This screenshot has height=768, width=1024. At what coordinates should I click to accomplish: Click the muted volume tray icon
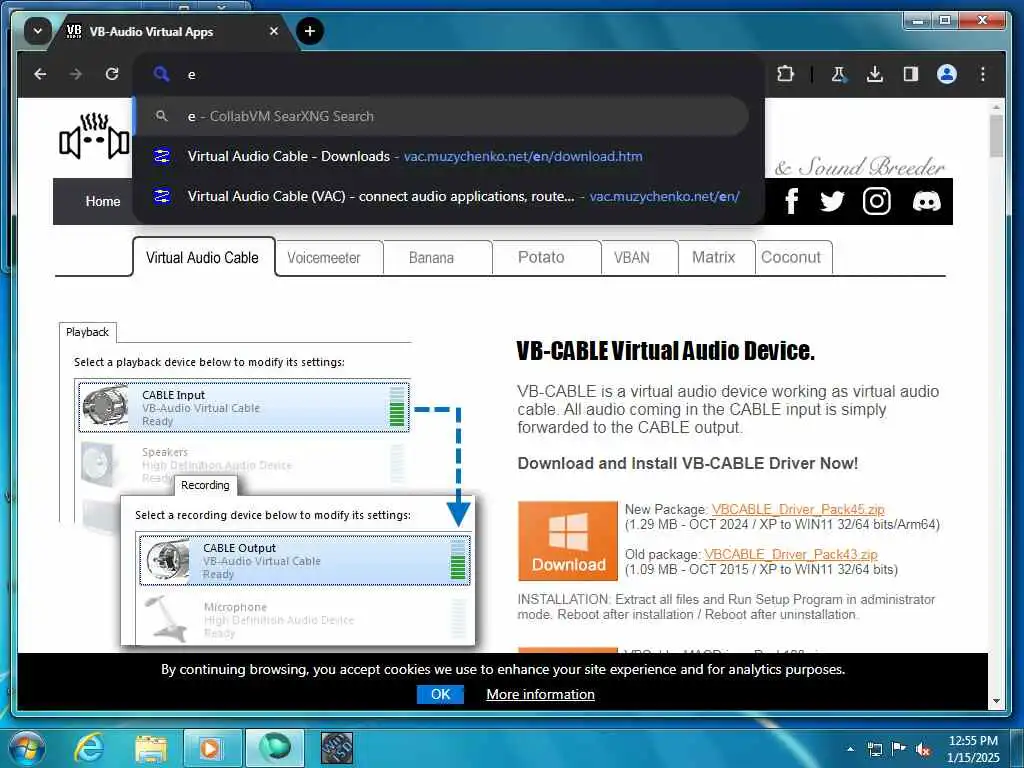(923, 749)
